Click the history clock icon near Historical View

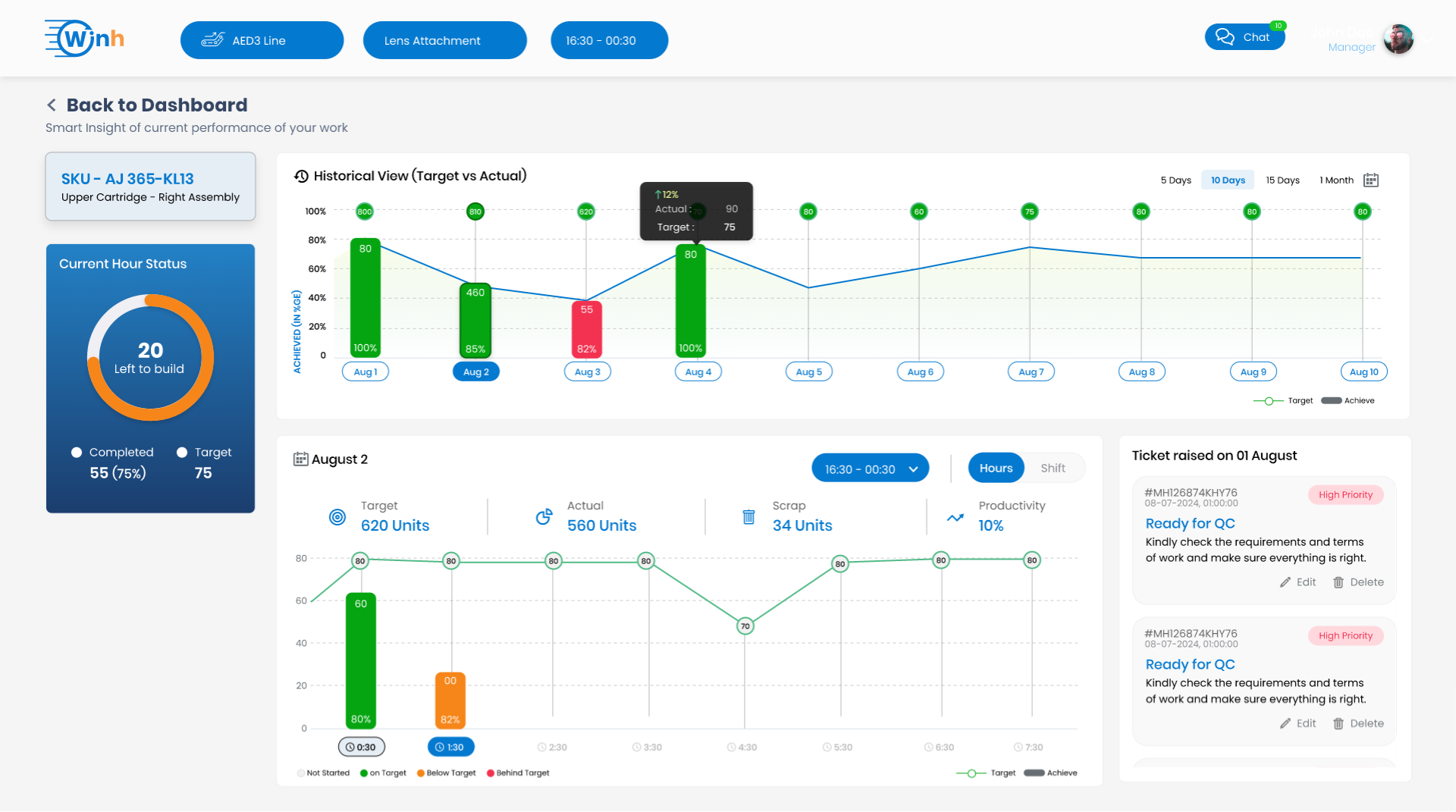coord(302,176)
